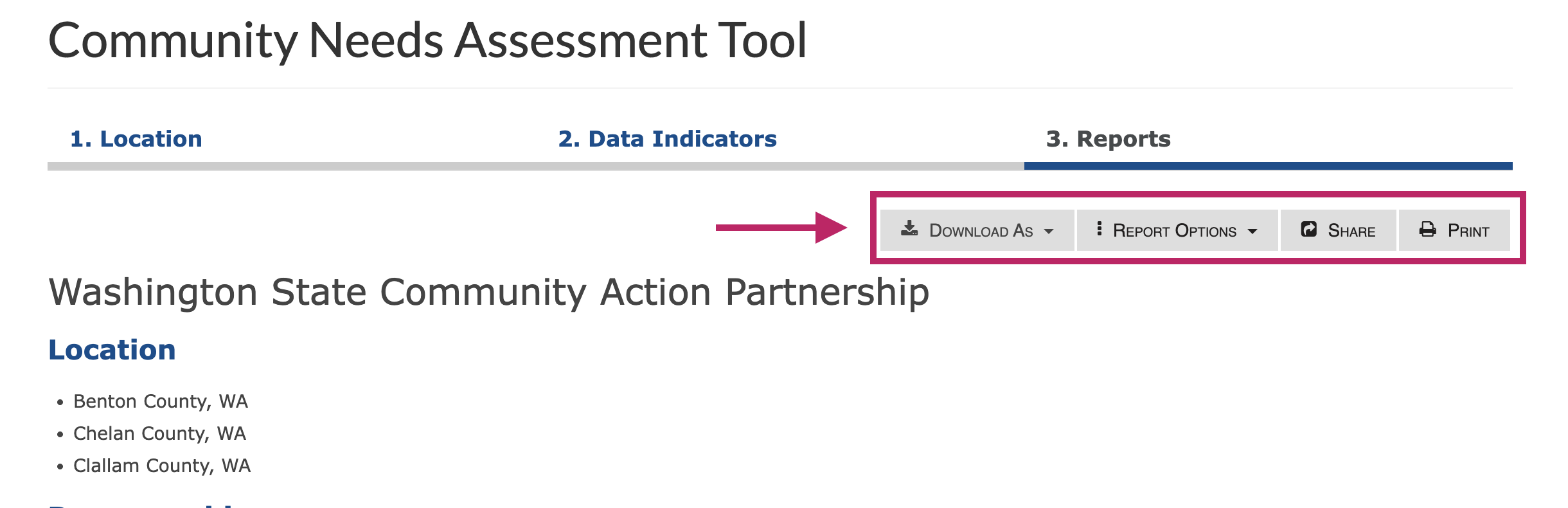This screenshot has height=508, width=1568.
Task: Select Clallam County, WA in the list
Action: [x=162, y=466]
